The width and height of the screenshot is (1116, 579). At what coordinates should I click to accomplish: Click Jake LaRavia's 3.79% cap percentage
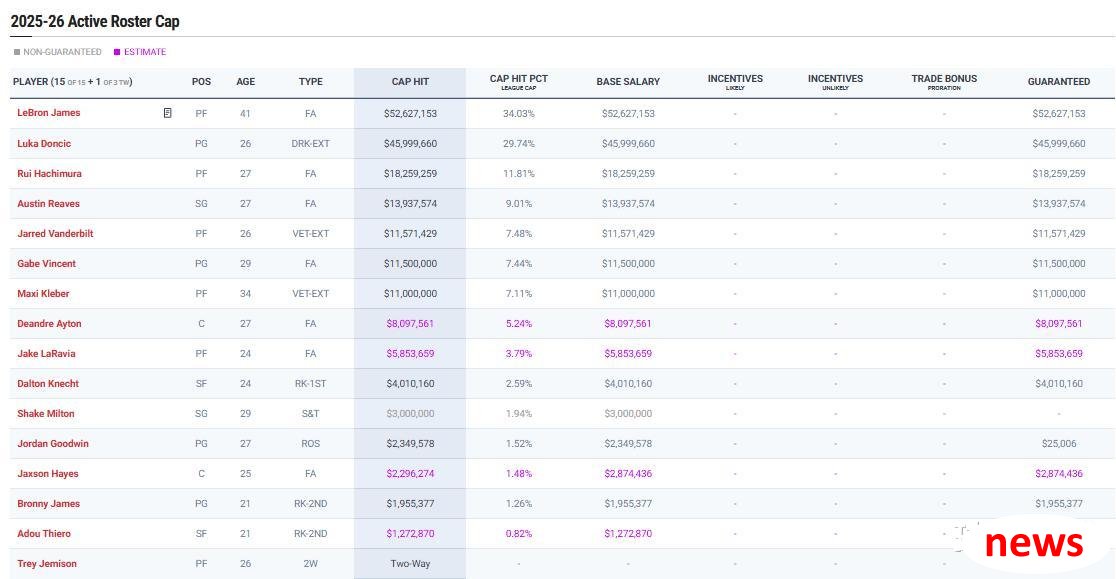pos(519,354)
